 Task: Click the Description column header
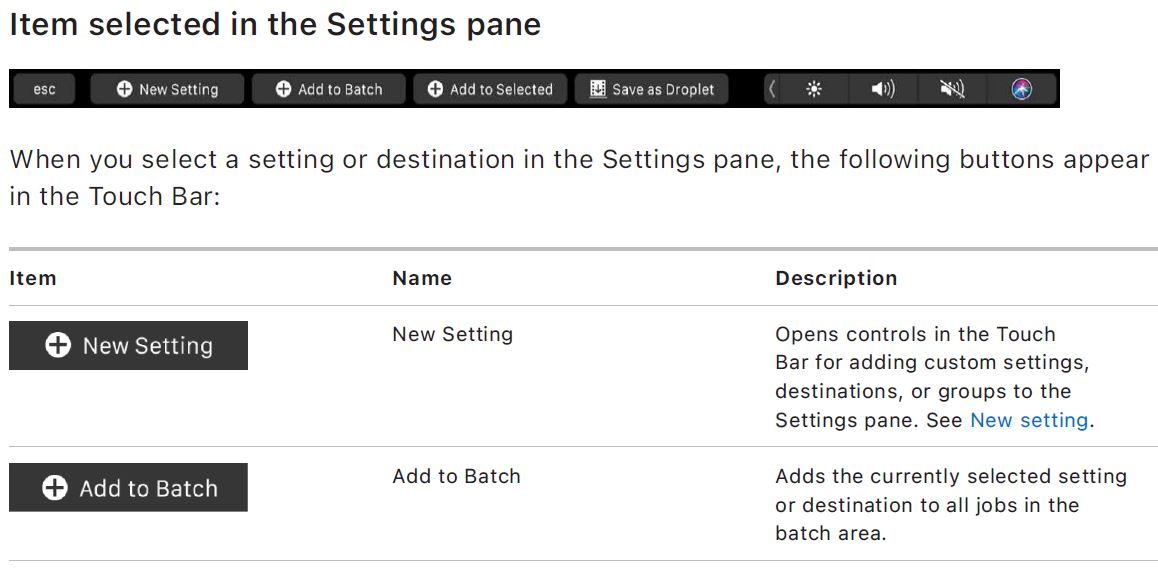pos(836,278)
